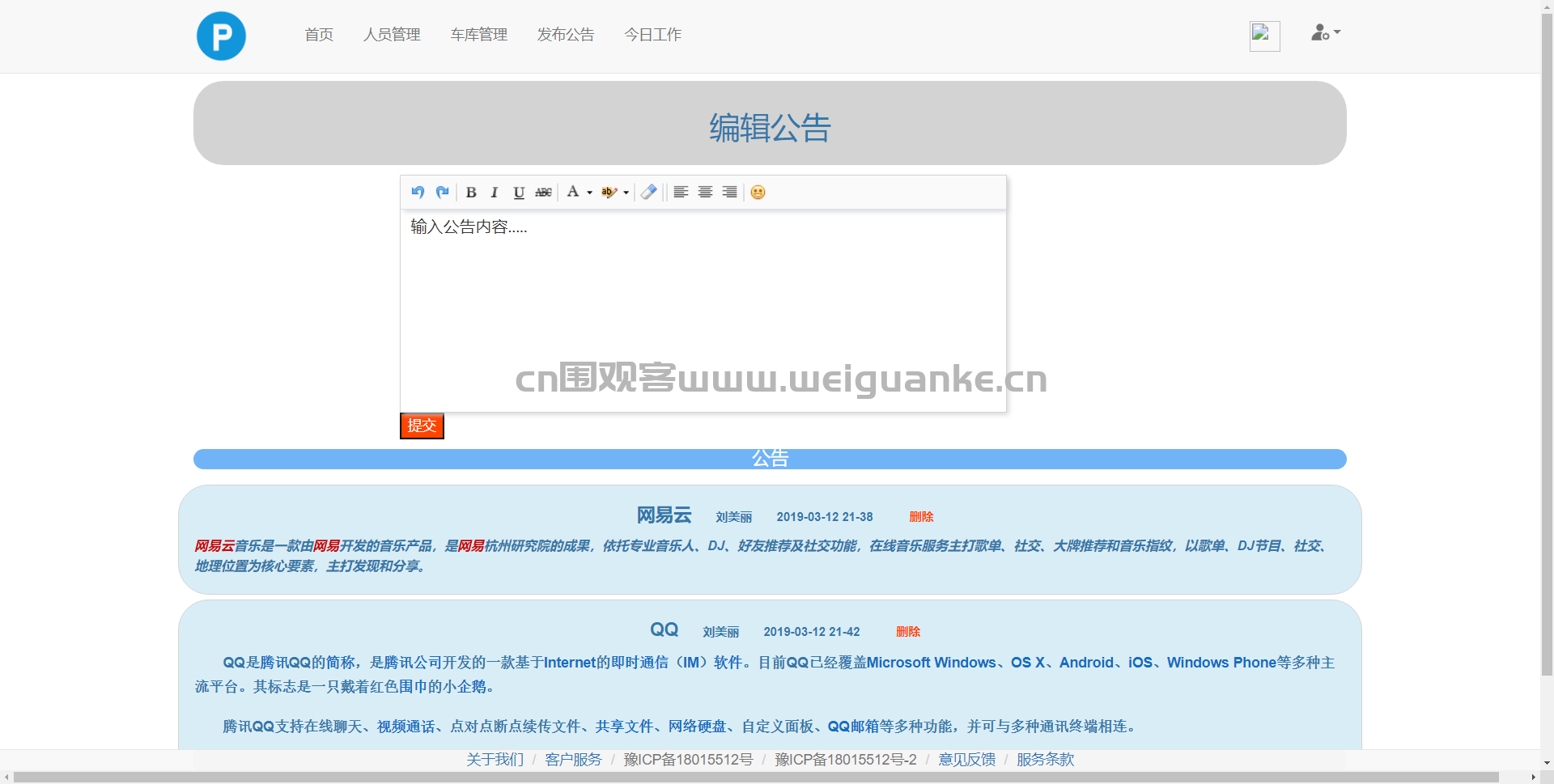Screen dimensions: 1554x784
Task: Open 客户服务 footer link
Action: point(574,760)
